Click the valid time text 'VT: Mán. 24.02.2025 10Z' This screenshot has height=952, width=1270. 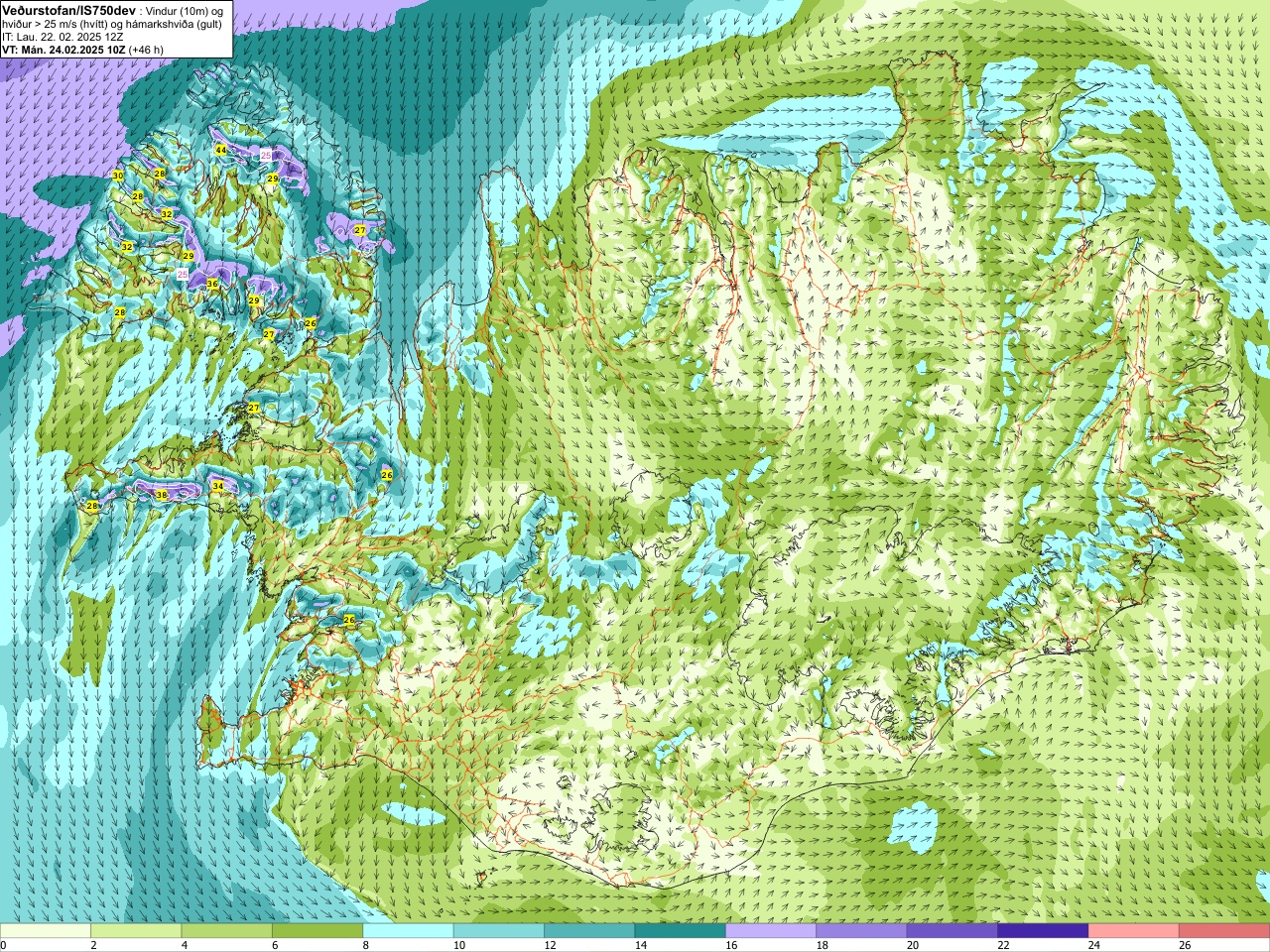pyautogui.click(x=63, y=49)
